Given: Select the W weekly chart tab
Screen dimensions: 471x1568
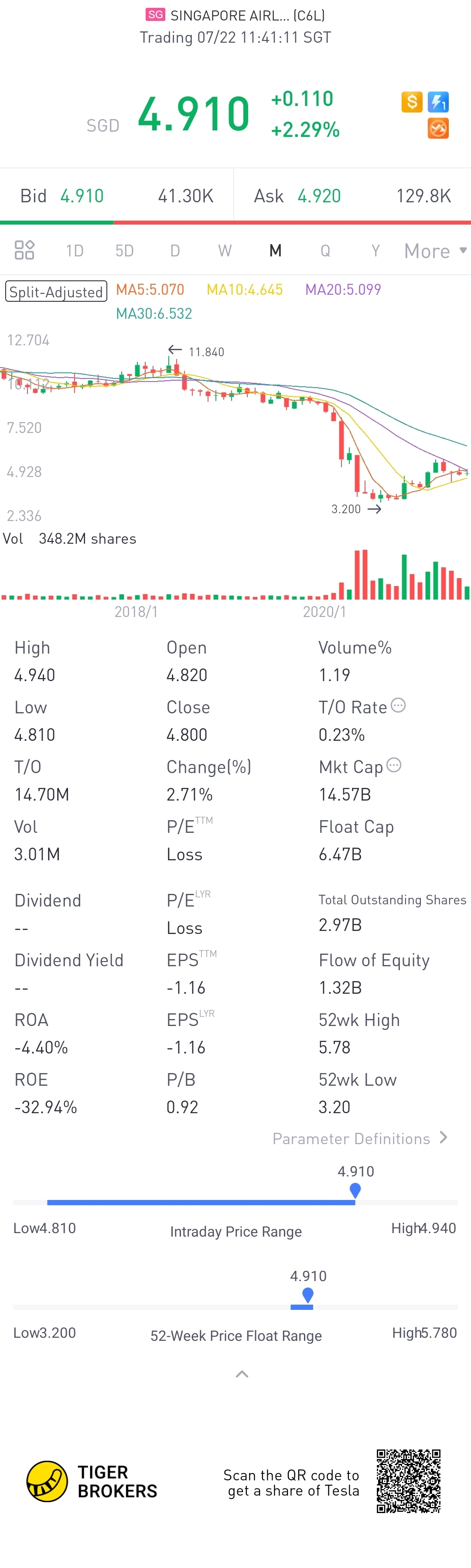Looking at the screenshot, I should 225,251.
